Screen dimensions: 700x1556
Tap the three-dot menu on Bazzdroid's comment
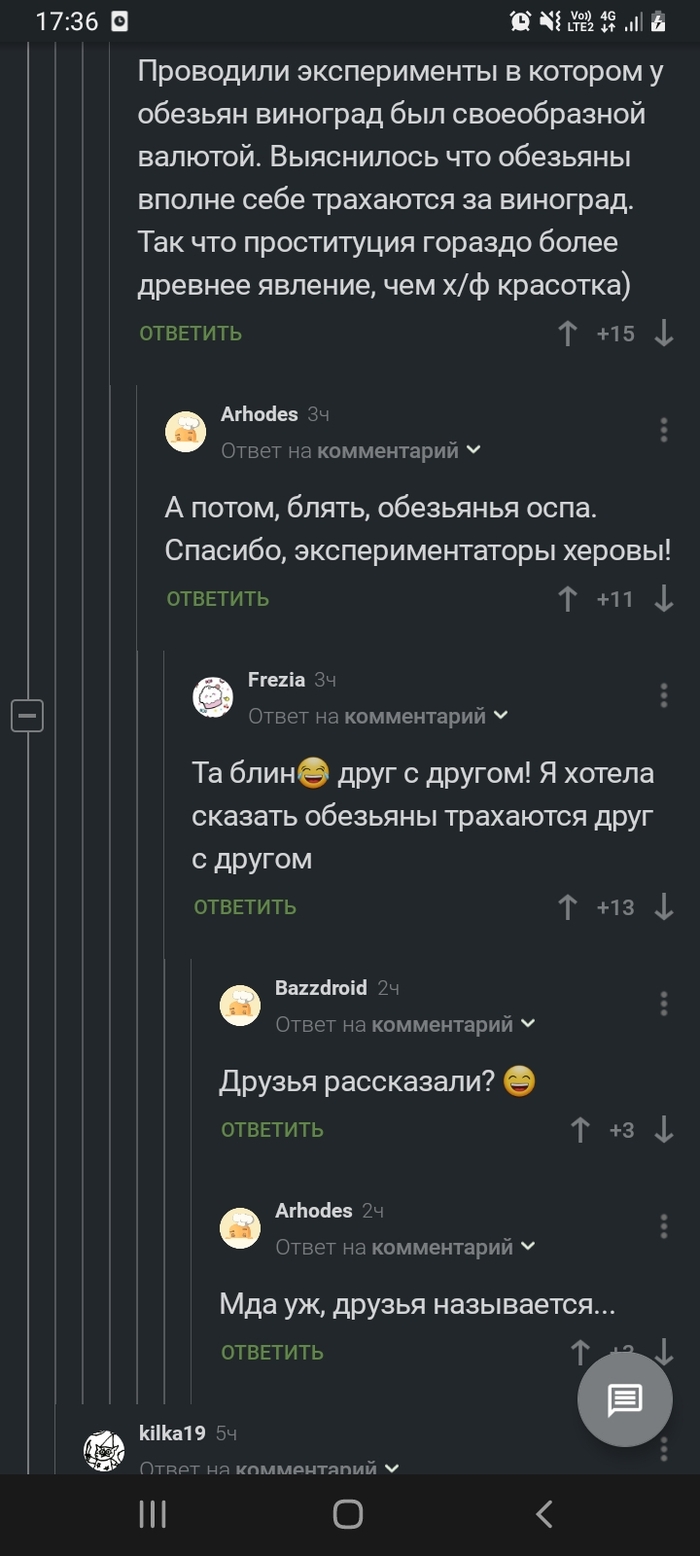pyautogui.click(x=662, y=1004)
